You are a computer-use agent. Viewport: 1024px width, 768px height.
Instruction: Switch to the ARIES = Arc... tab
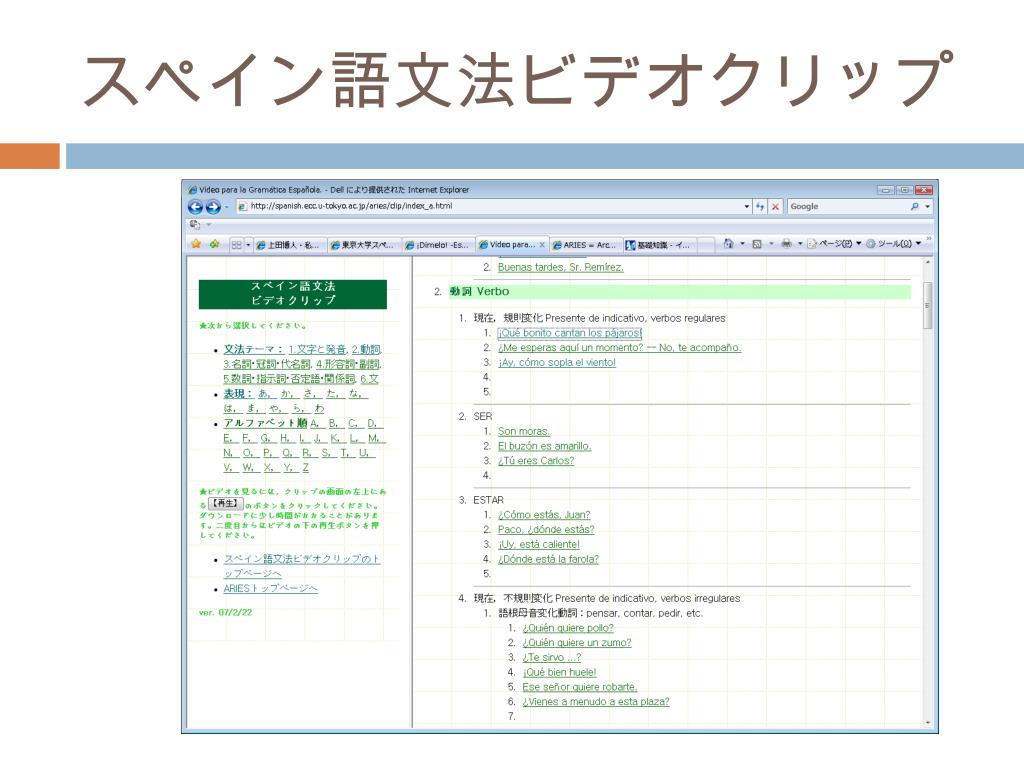[x=584, y=245]
